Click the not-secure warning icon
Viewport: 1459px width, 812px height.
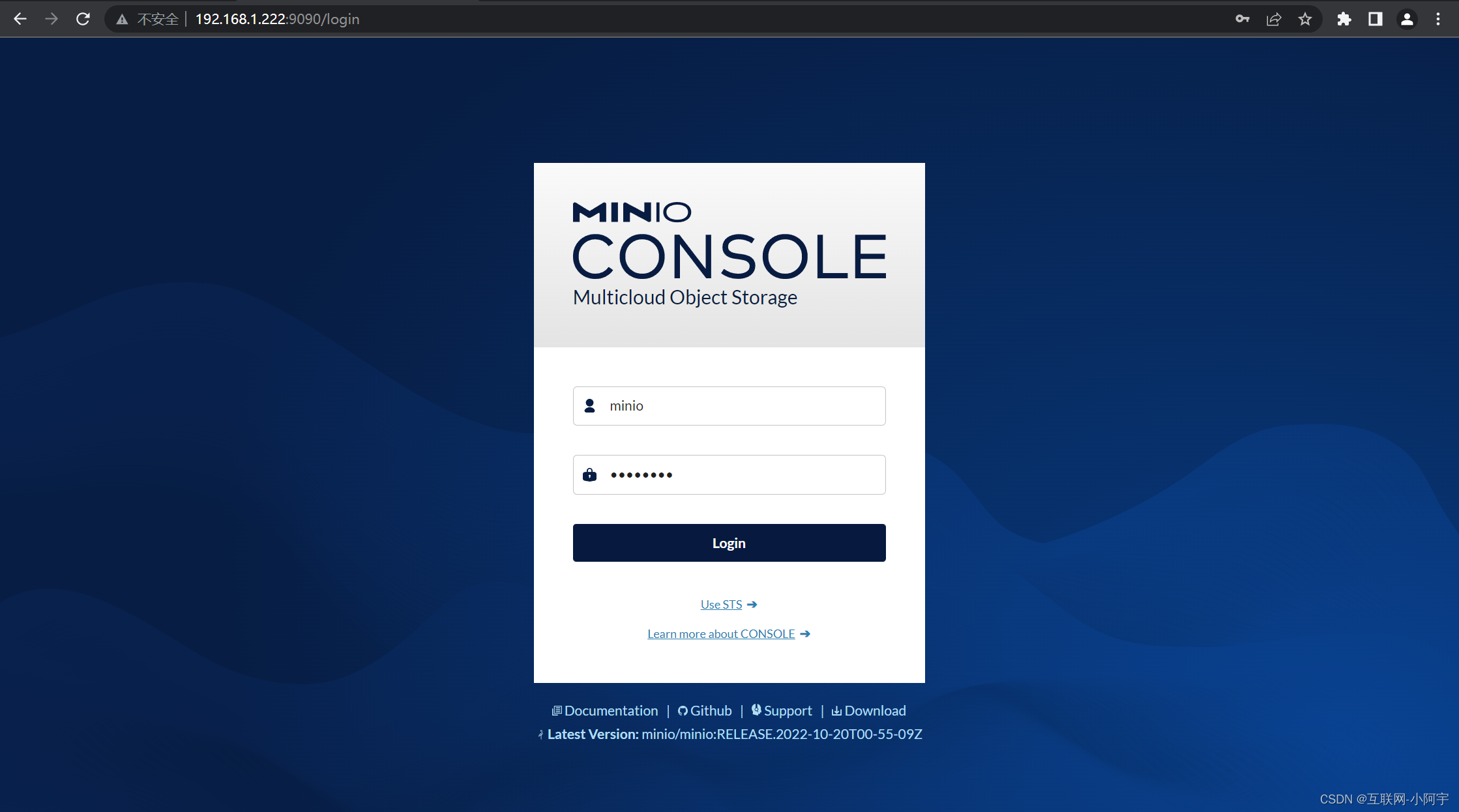[x=122, y=20]
